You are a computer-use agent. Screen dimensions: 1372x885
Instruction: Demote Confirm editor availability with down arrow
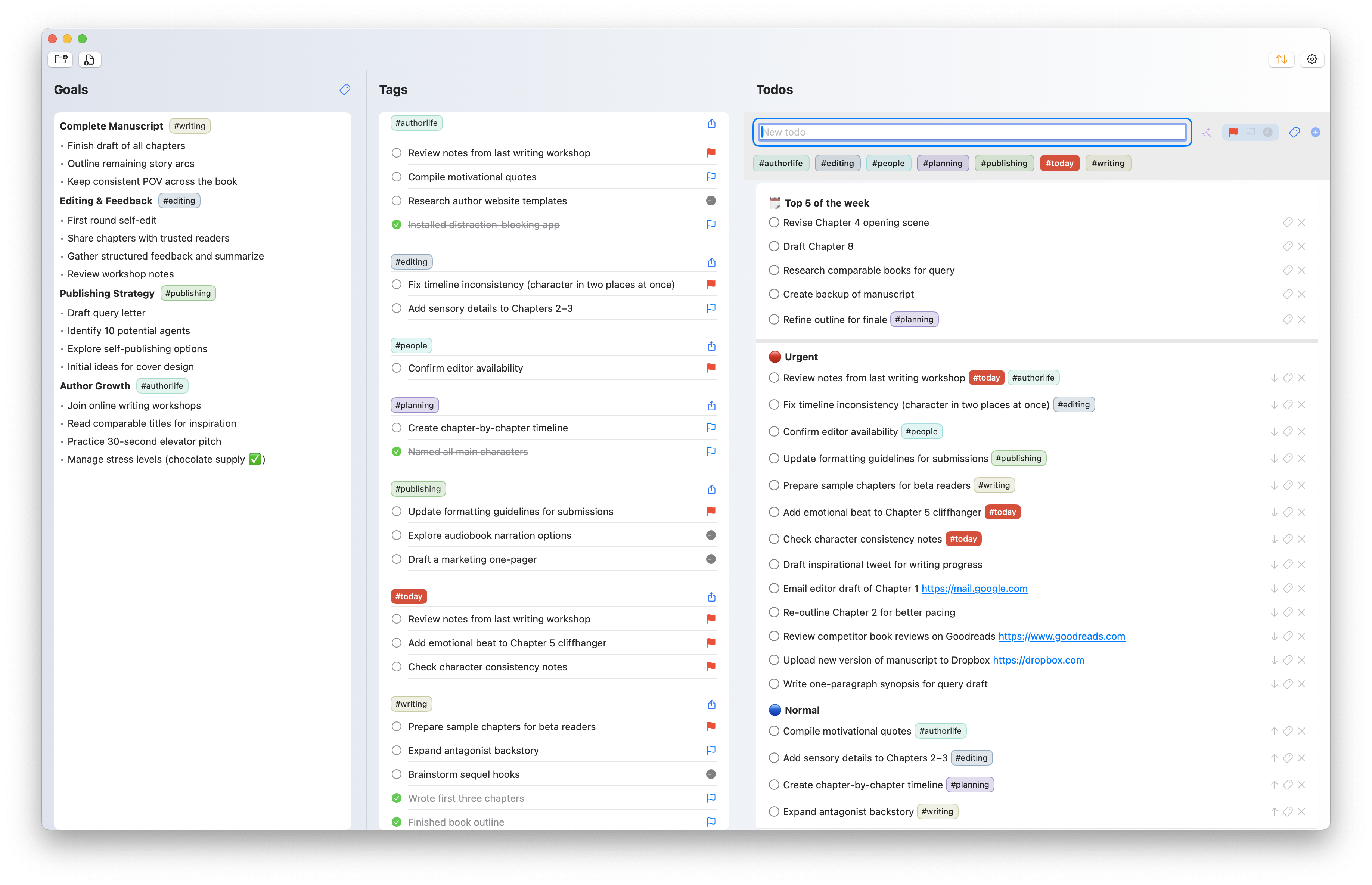[1274, 432]
